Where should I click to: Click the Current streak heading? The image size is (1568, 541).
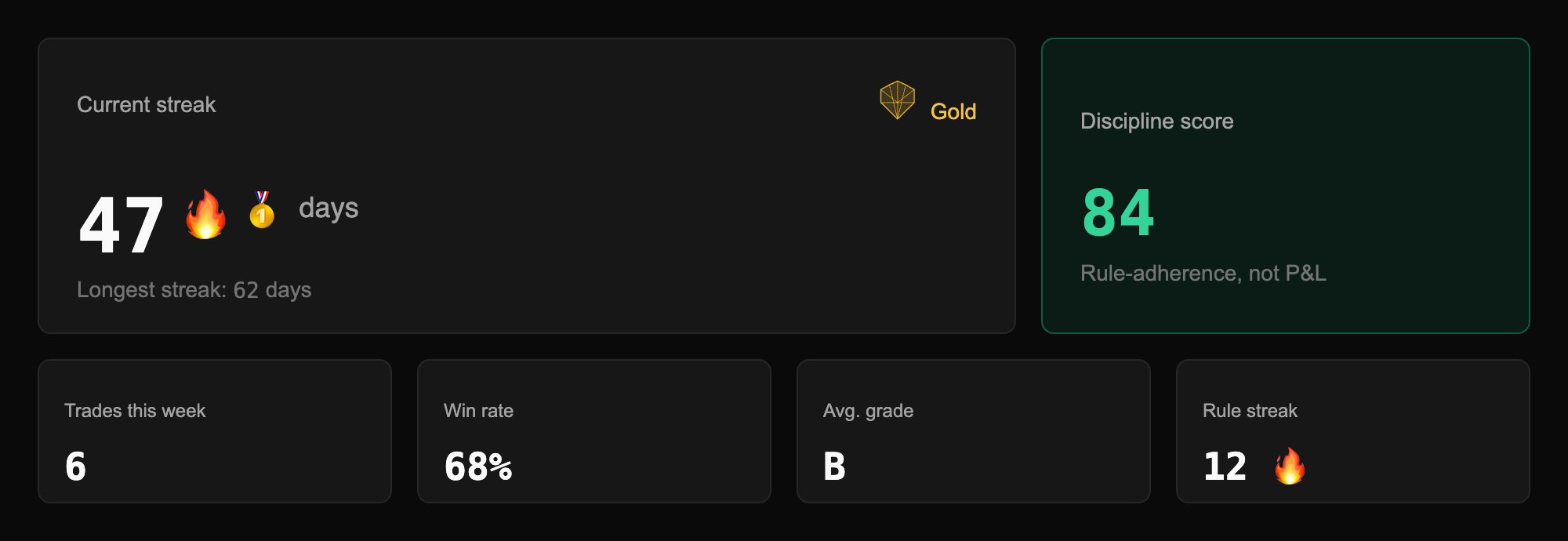(146, 104)
